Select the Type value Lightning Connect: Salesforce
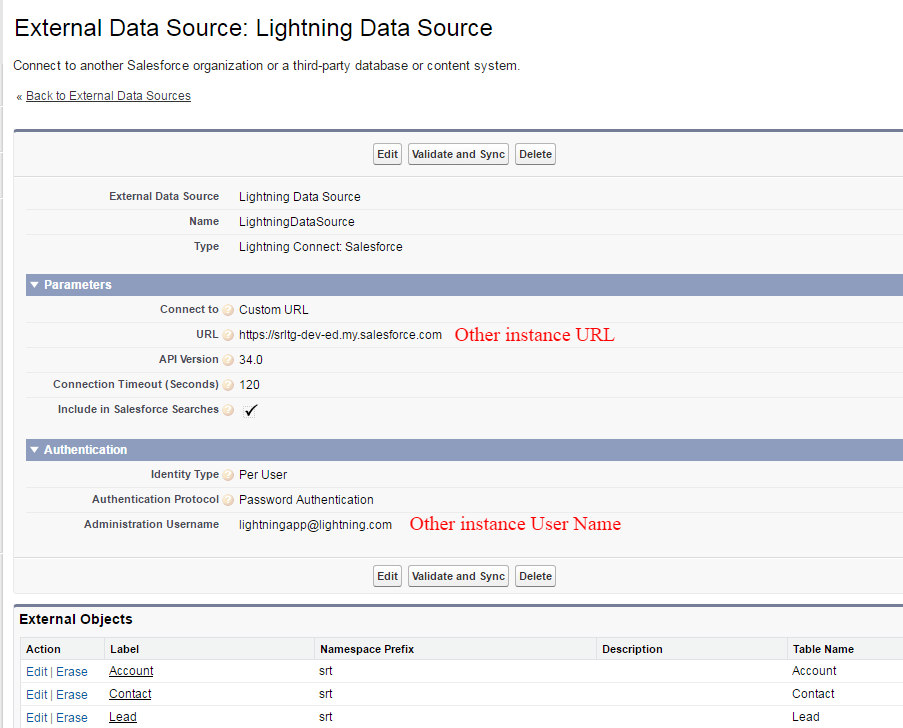Image resolution: width=903 pixels, height=728 pixels. (x=321, y=247)
